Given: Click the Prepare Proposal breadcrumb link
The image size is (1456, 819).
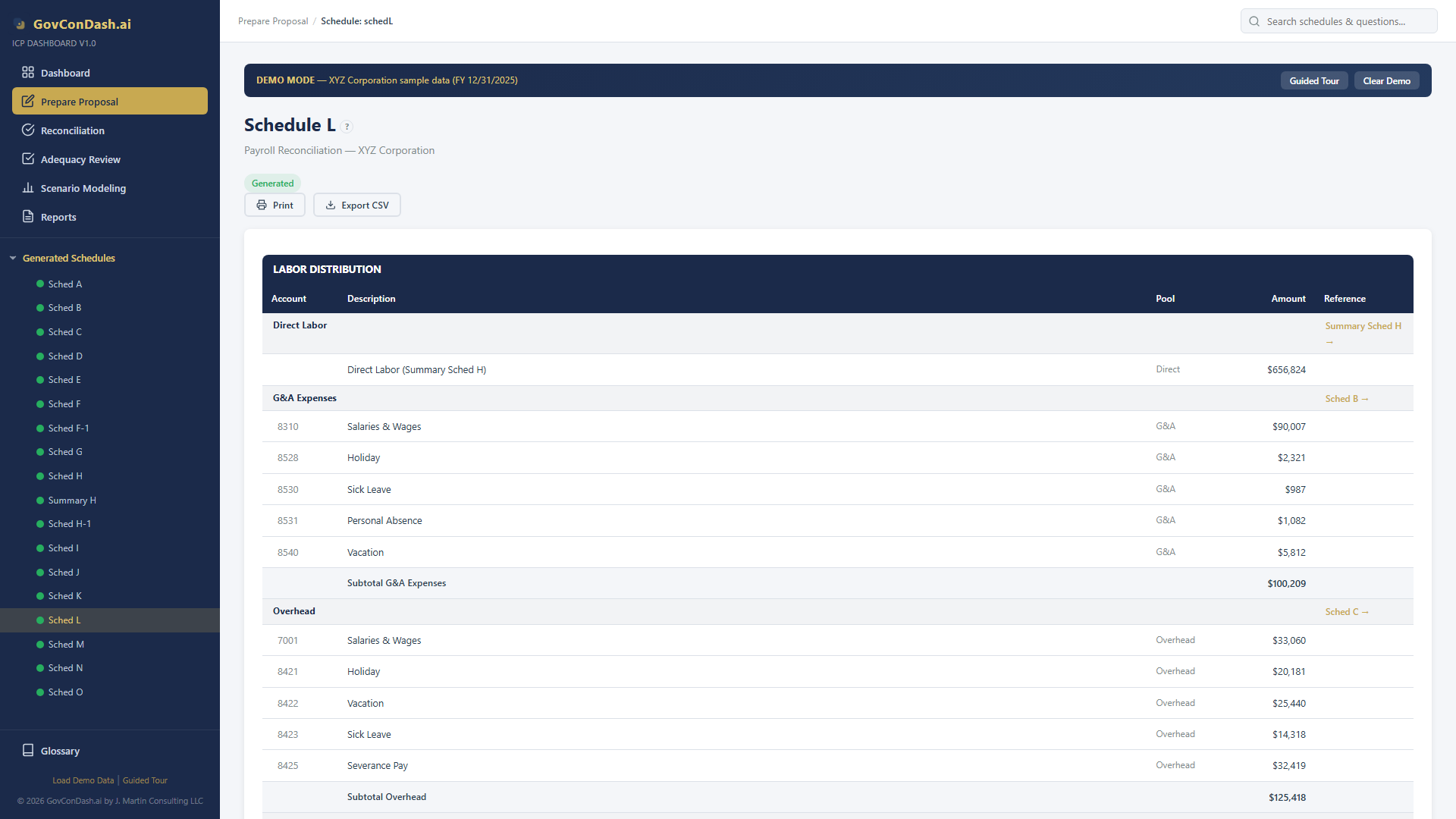Looking at the screenshot, I should 273,20.
